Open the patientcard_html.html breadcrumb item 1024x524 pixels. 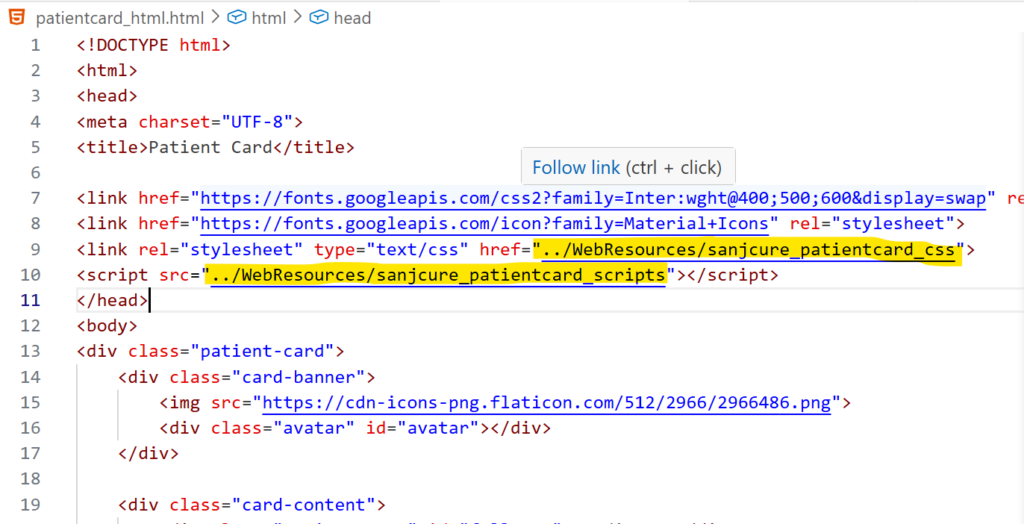[x=119, y=18]
